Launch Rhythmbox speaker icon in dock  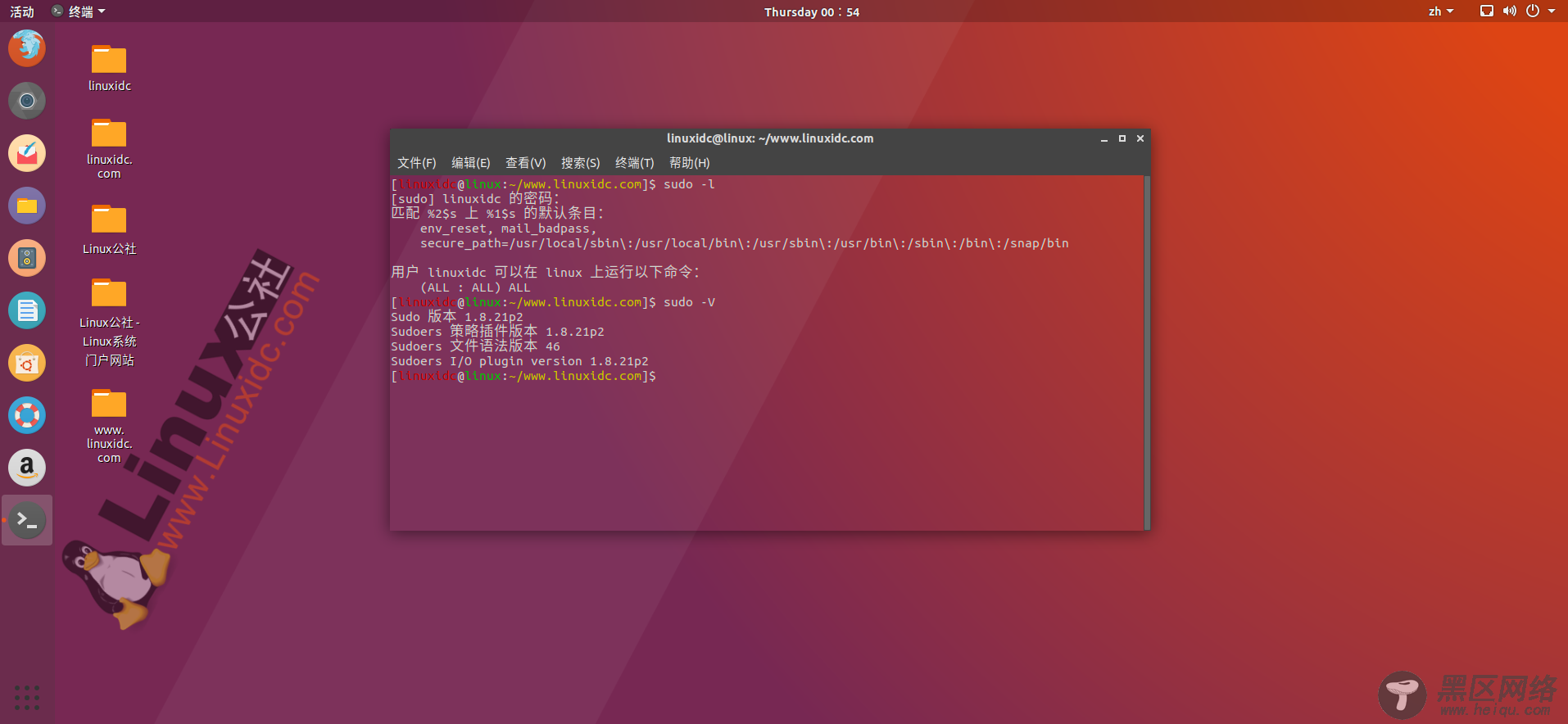pyautogui.click(x=27, y=258)
